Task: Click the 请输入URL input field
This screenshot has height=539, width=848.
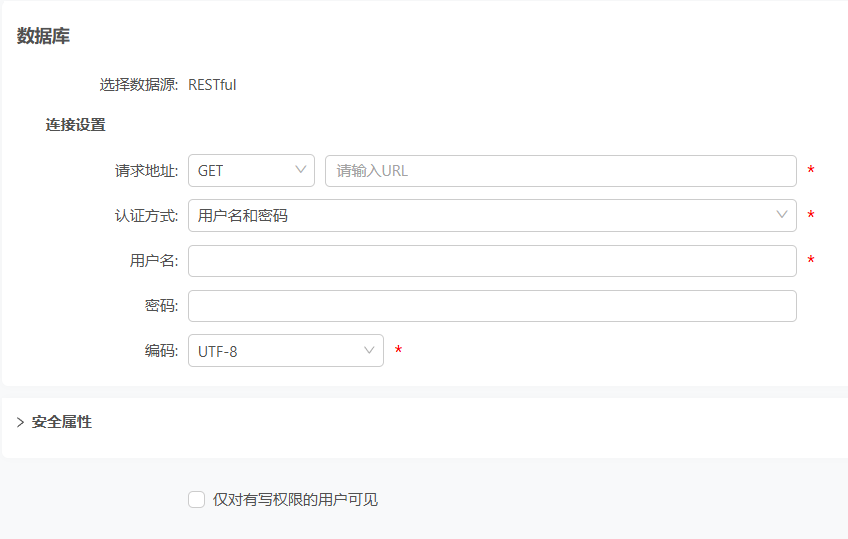Action: click(561, 171)
